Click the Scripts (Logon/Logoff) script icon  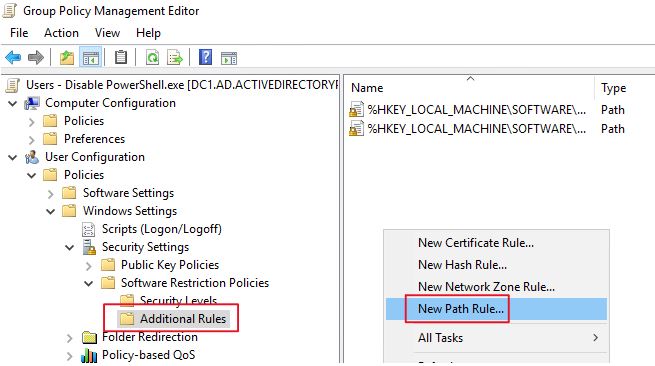point(89,229)
